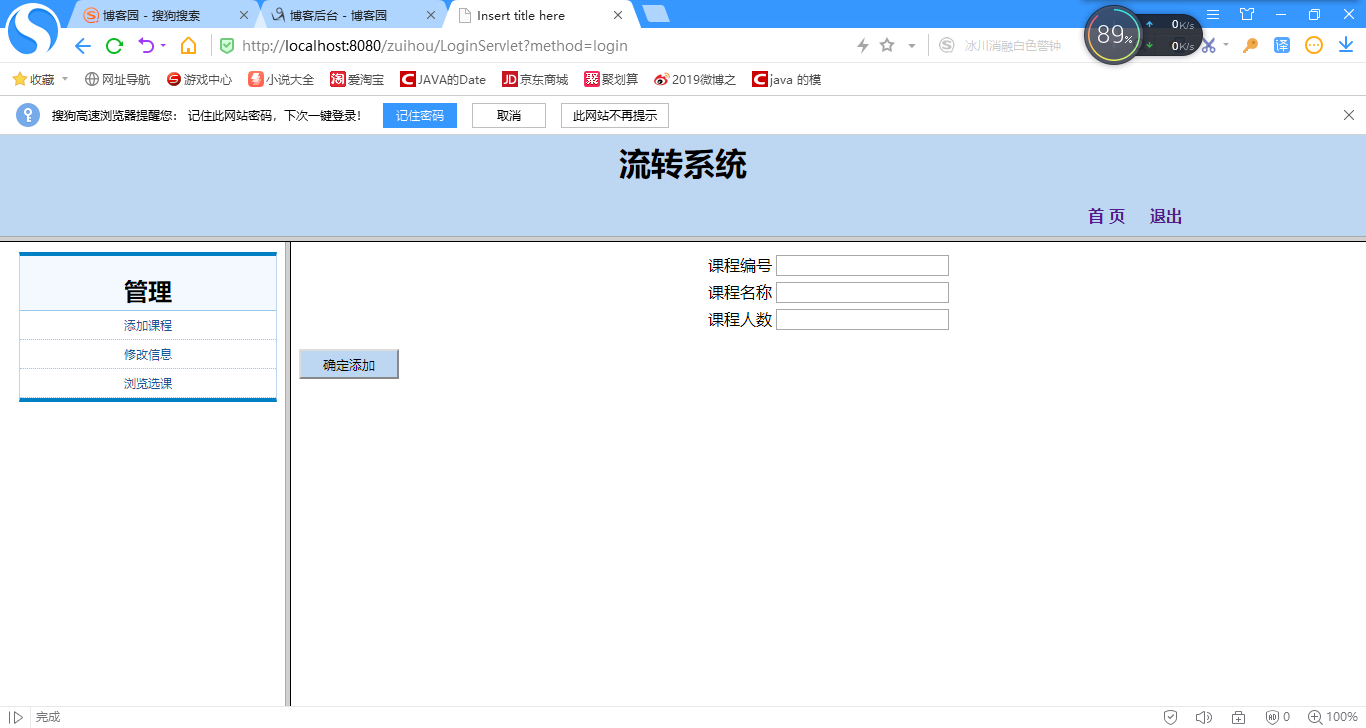Open a new tab button
The width and height of the screenshot is (1366, 728).
(656, 14)
